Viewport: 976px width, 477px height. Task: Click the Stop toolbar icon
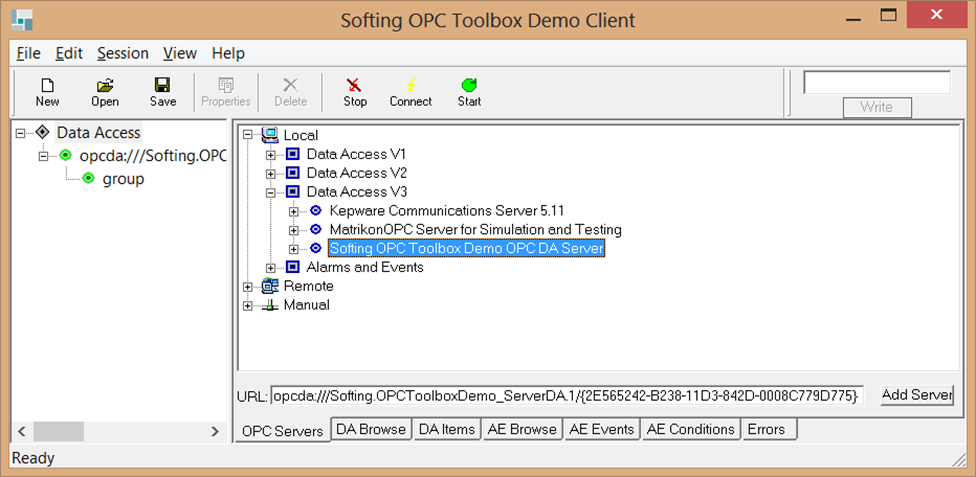click(x=355, y=85)
